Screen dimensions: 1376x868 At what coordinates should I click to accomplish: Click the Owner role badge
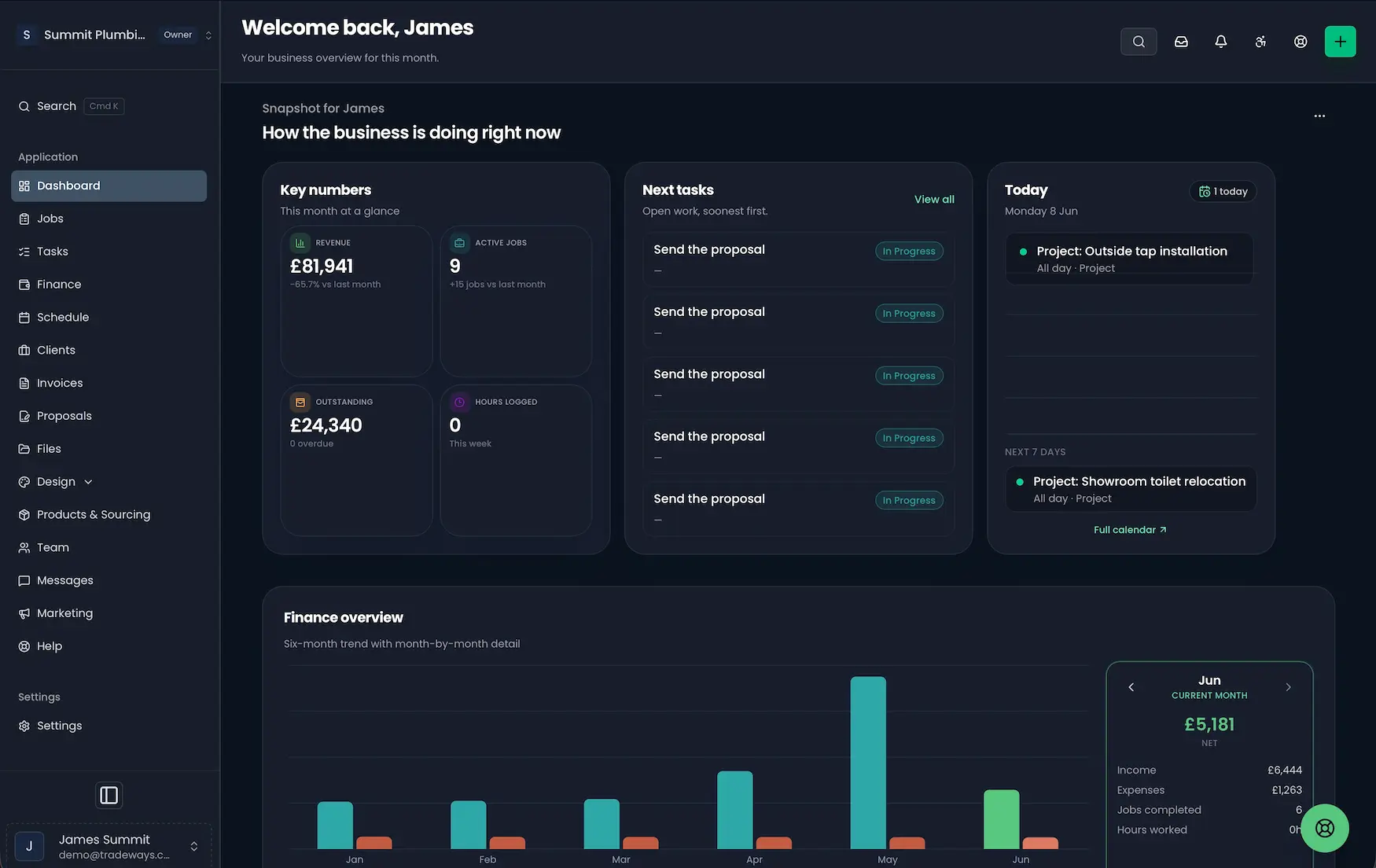[x=178, y=35]
